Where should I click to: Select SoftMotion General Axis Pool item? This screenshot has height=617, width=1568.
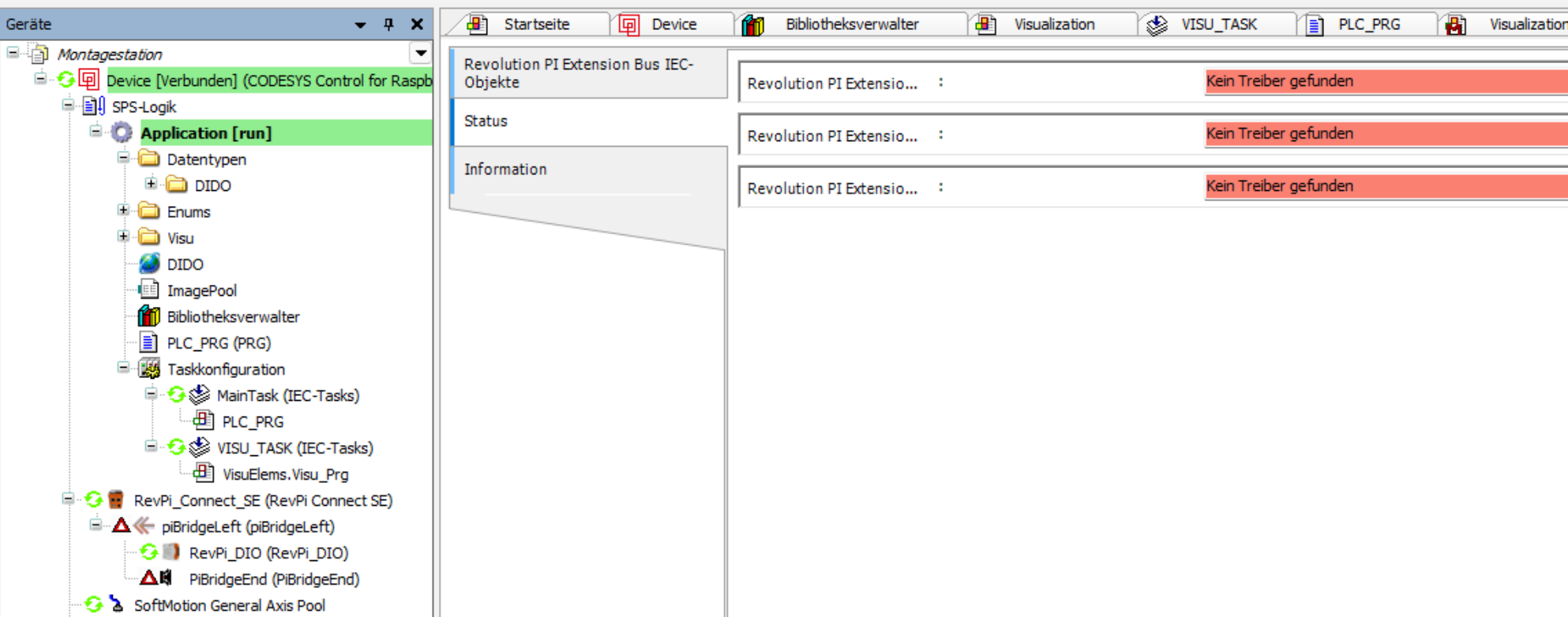tap(229, 605)
